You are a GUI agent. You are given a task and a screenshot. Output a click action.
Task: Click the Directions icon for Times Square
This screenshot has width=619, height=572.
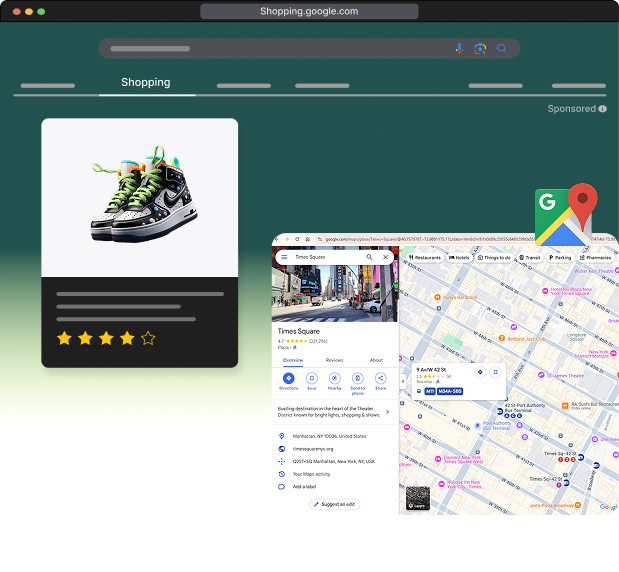pos(289,378)
